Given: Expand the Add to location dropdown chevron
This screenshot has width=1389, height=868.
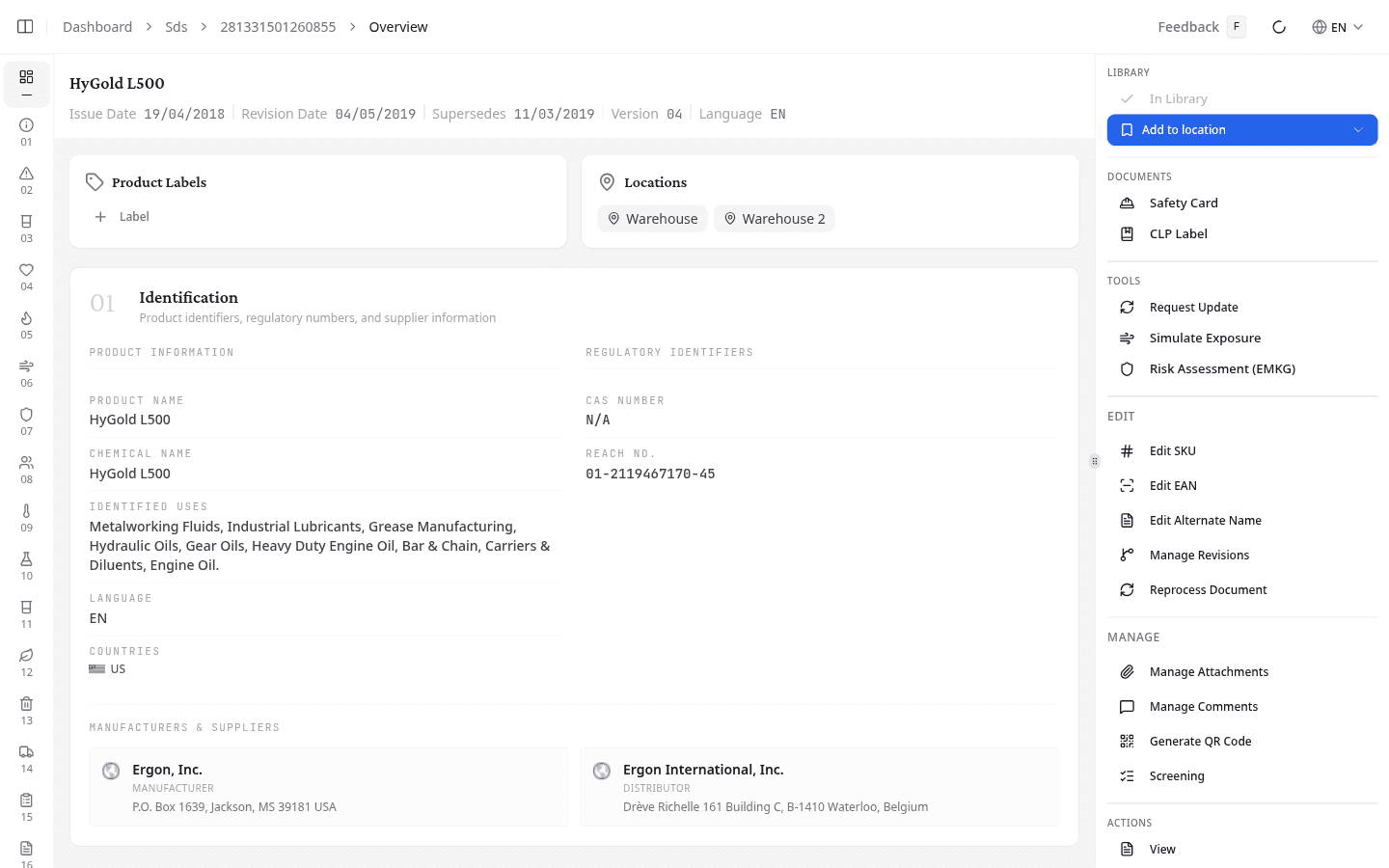Looking at the screenshot, I should click(1358, 129).
